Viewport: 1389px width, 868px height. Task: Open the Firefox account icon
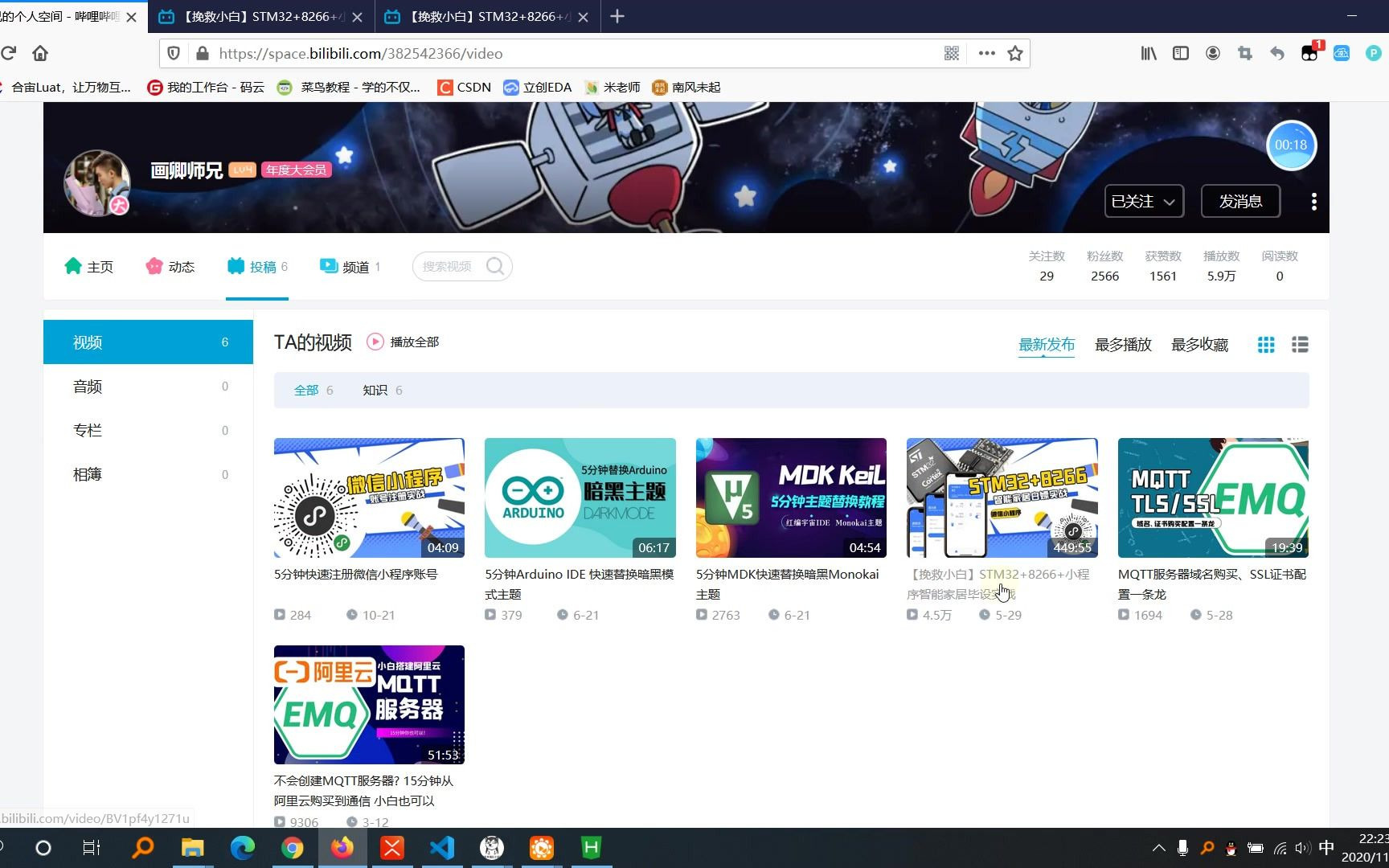[1213, 53]
